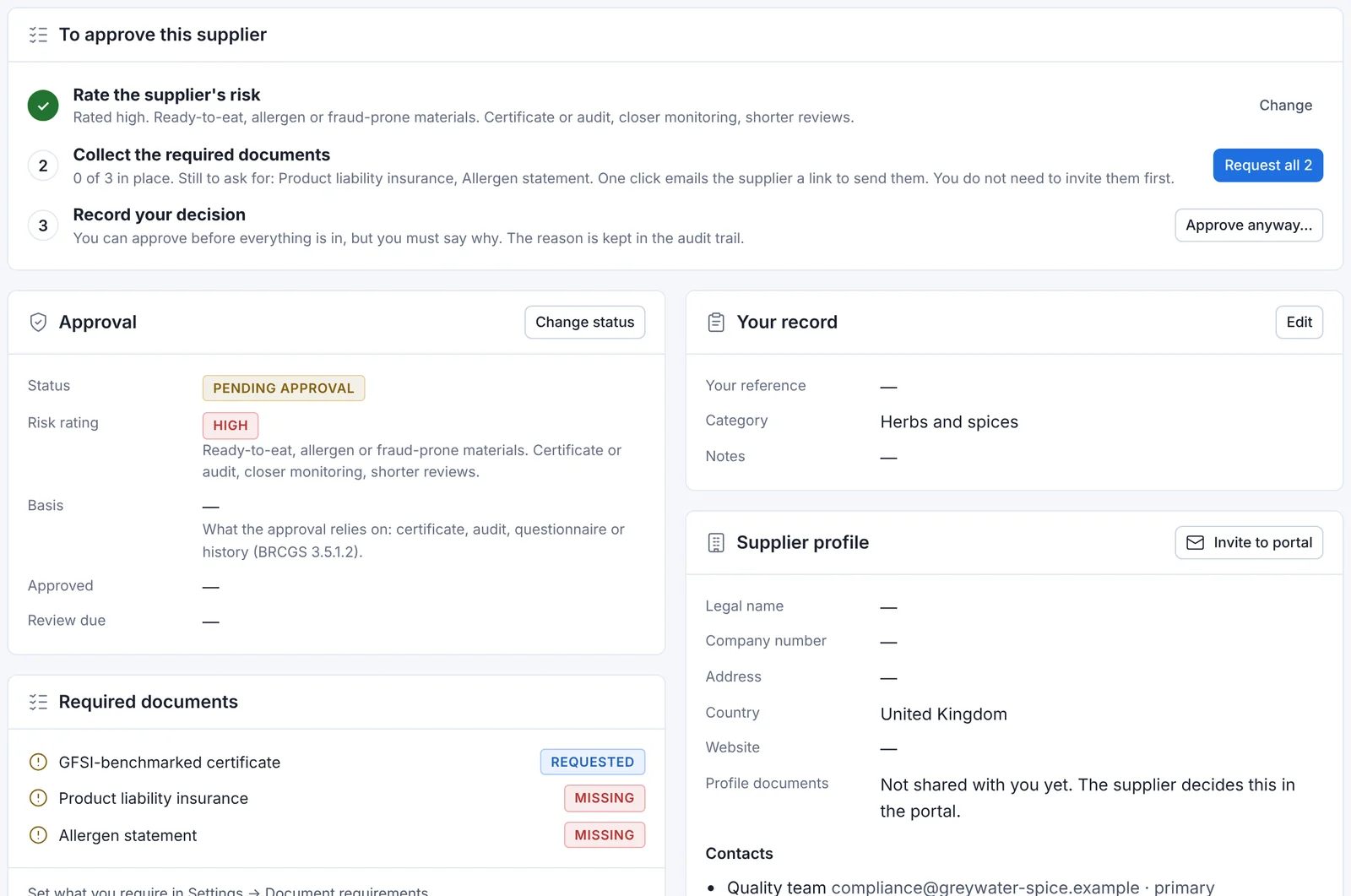Click the Basis label in Approval
Screen dimensions: 1351x896
click(x=46, y=505)
